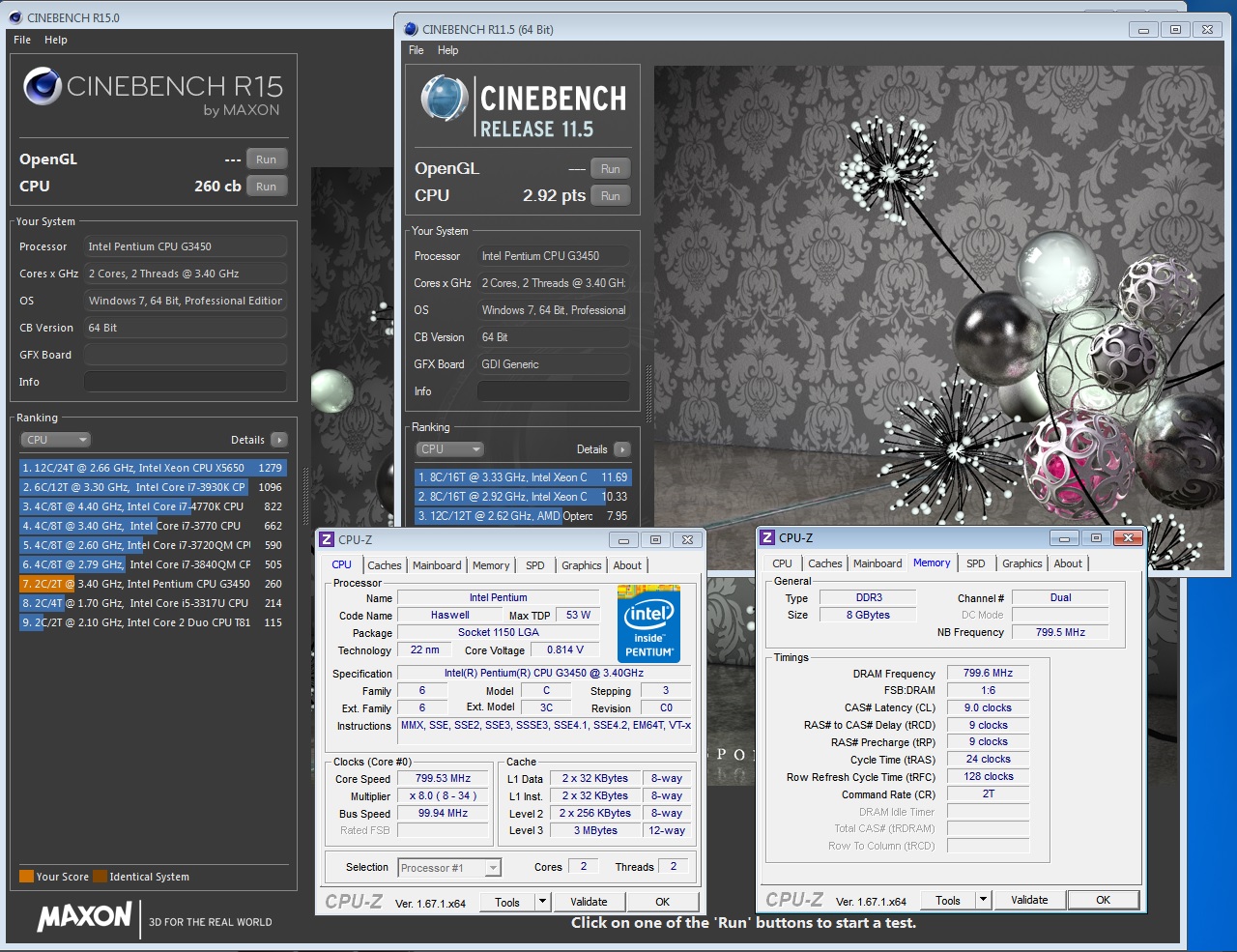The image size is (1237, 952).
Task: Run the CPU test in Cinebench R15
Action: (x=267, y=187)
